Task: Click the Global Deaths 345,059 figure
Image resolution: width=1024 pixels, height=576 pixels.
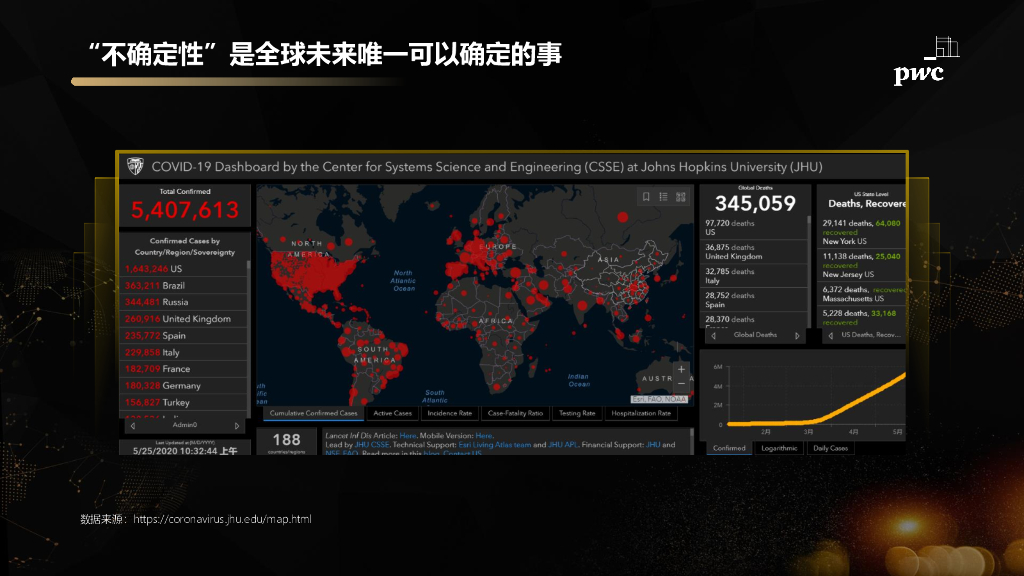Action: 755,204
